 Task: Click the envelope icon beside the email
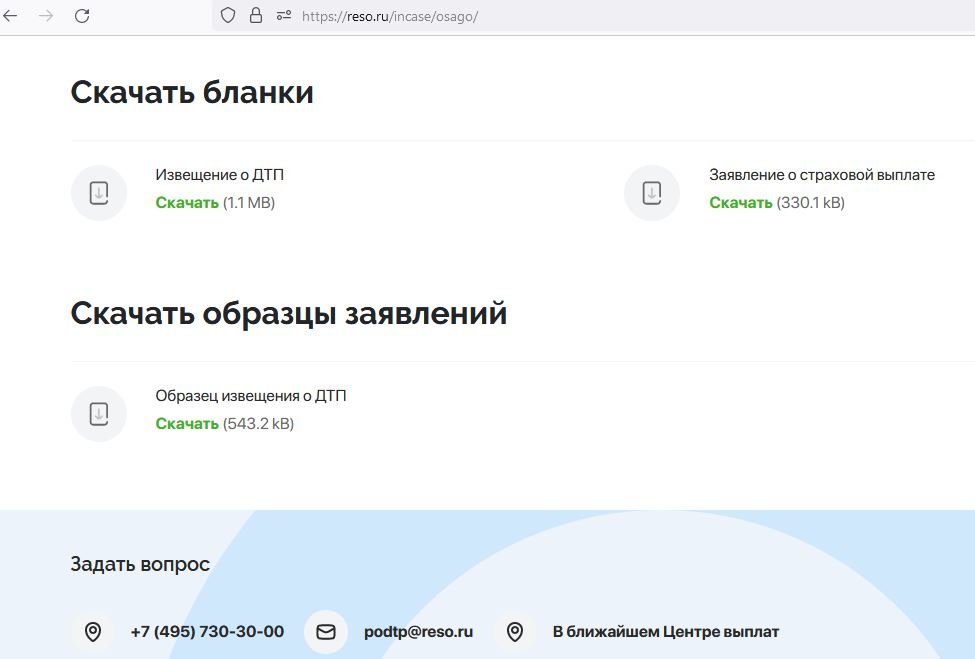[326, 632]
